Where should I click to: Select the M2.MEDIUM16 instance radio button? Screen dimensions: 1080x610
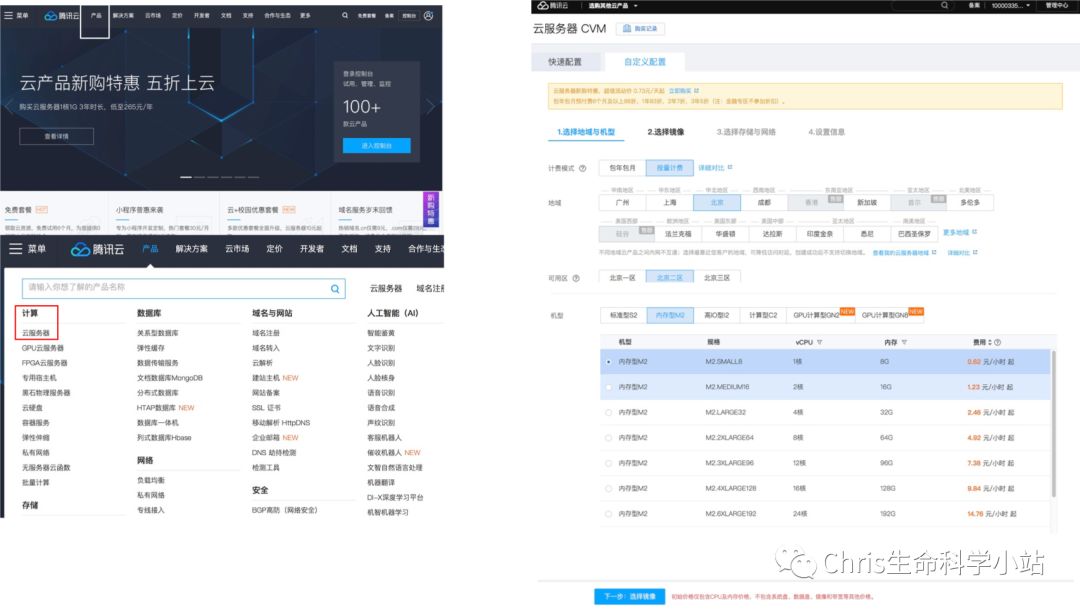(608, 388)
